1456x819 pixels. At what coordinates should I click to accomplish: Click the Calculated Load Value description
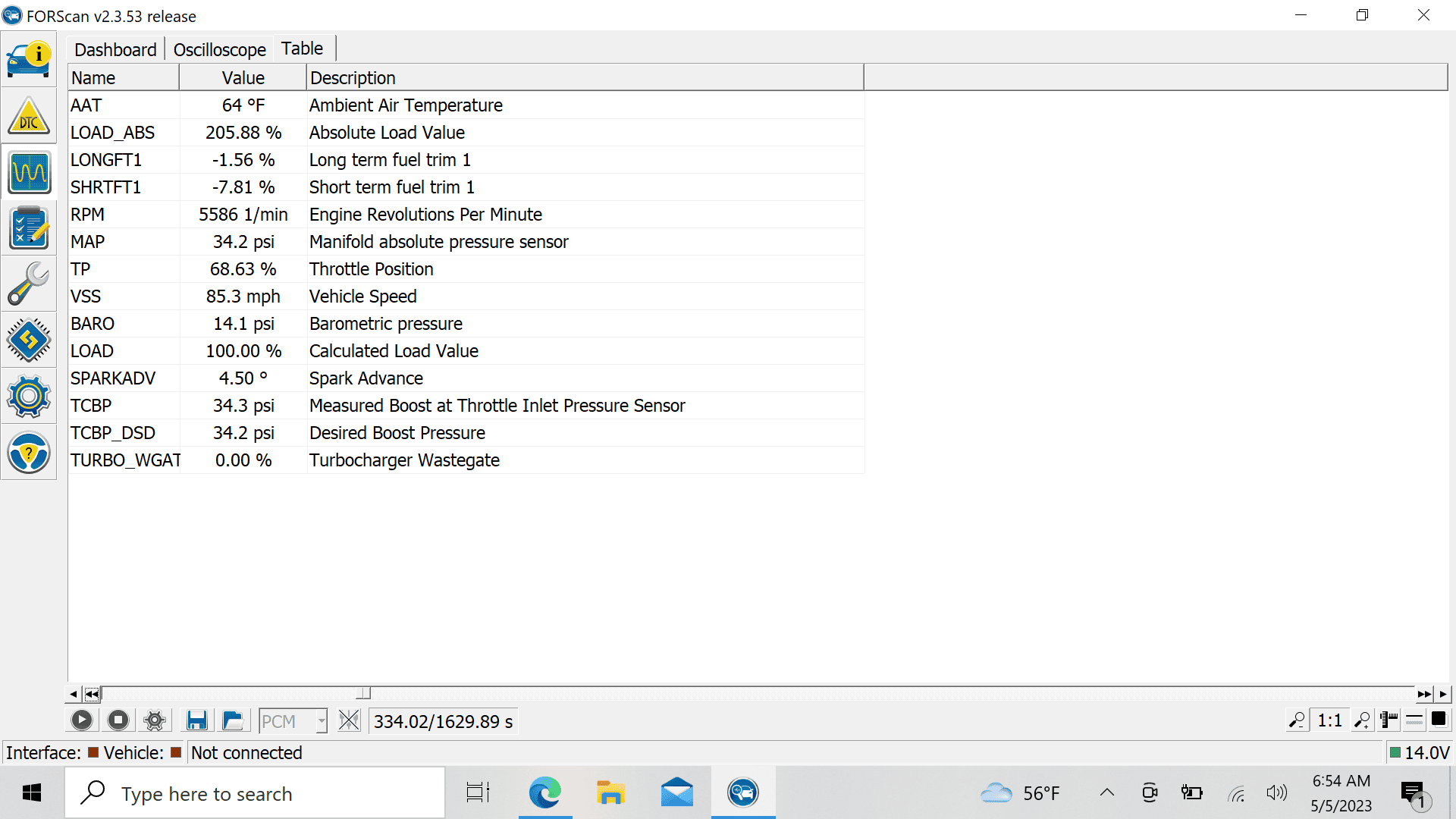pyautogui.click(x=394, y=351)
